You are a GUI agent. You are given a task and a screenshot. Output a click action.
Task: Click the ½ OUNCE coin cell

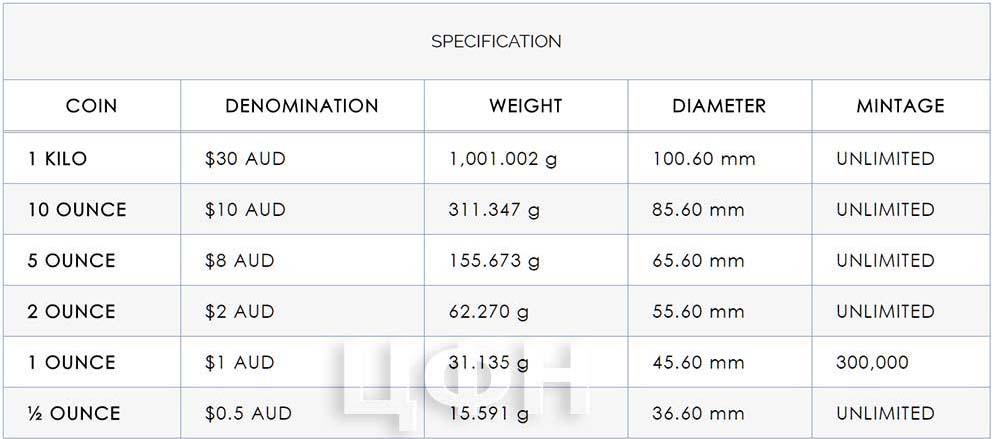74,413
